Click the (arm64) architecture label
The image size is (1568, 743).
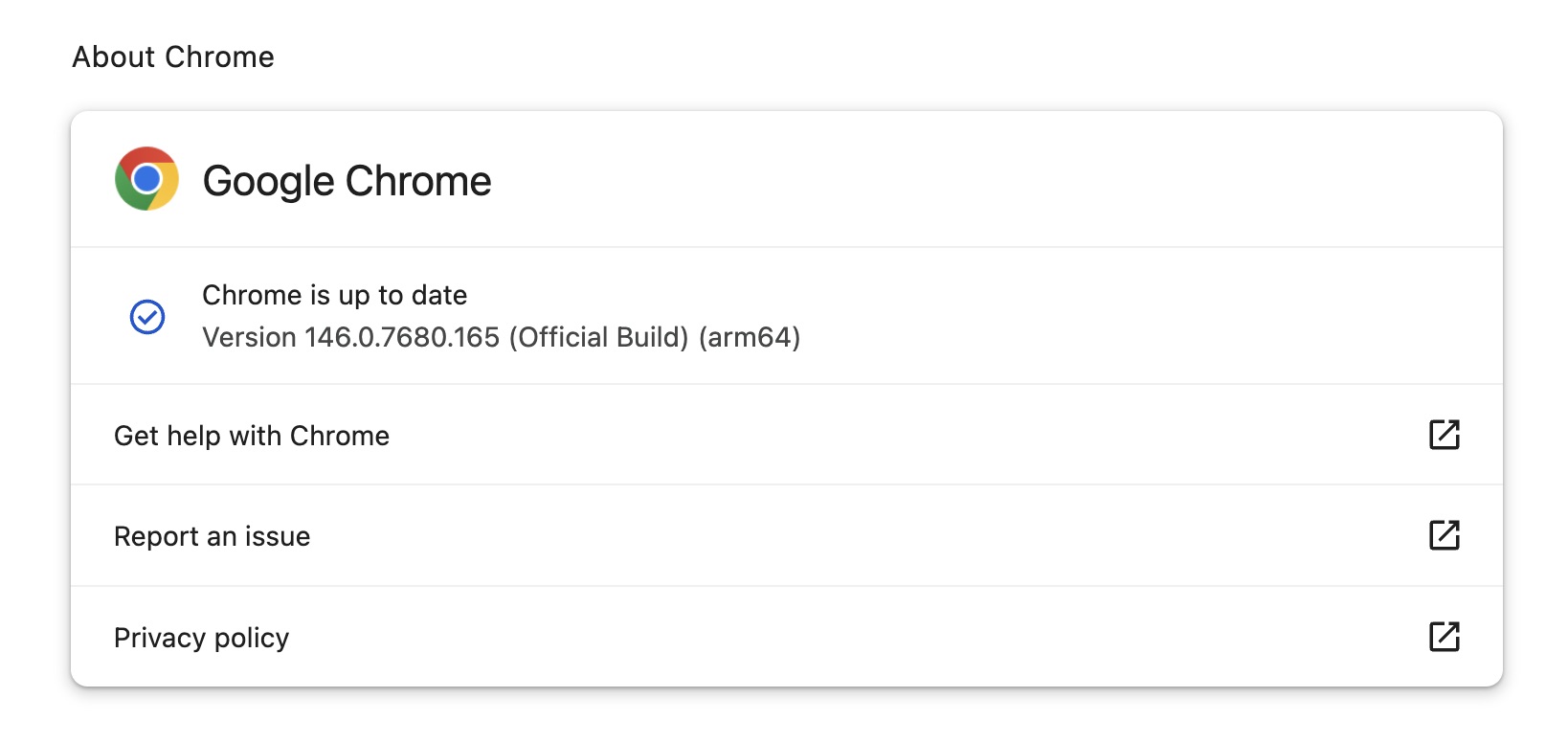(x=750, y=337)
